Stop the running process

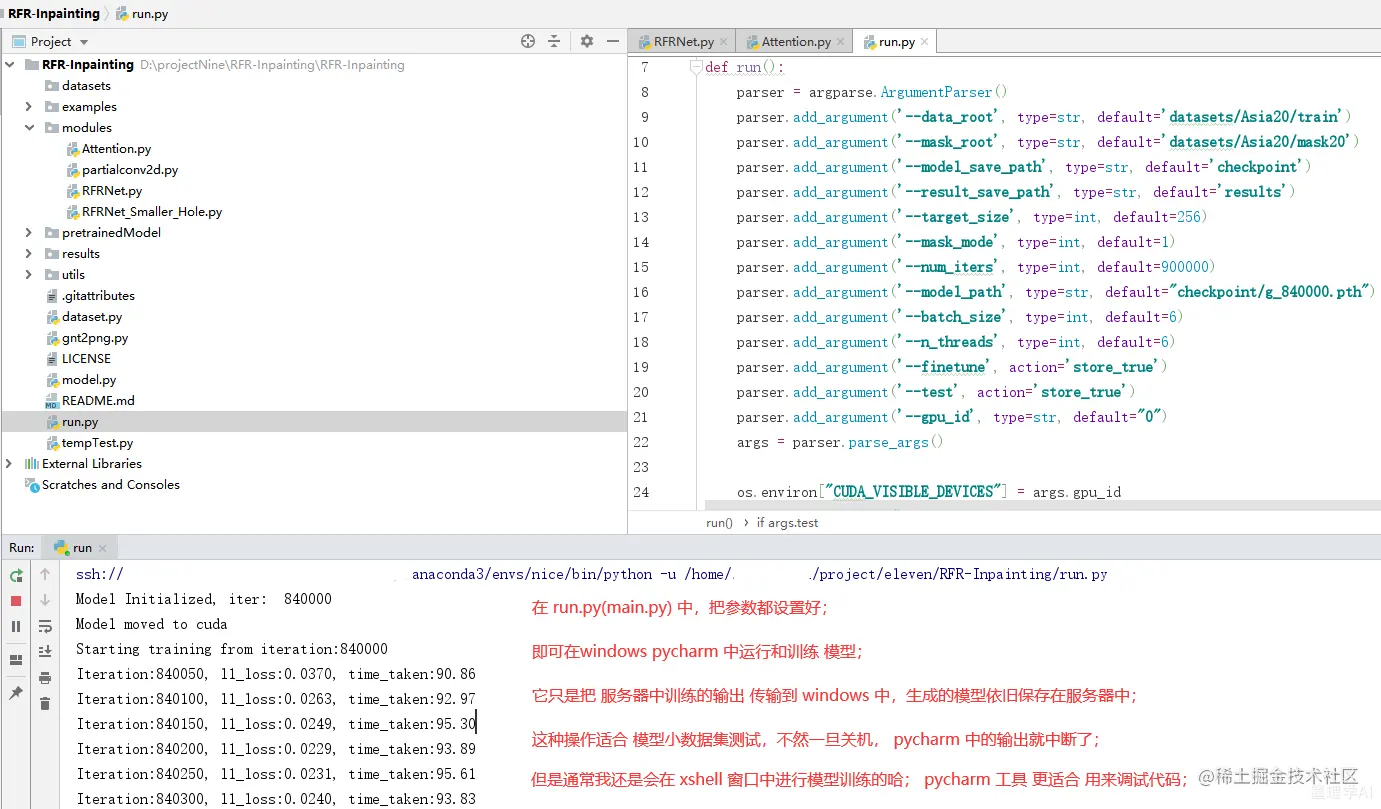coord(16,601)
